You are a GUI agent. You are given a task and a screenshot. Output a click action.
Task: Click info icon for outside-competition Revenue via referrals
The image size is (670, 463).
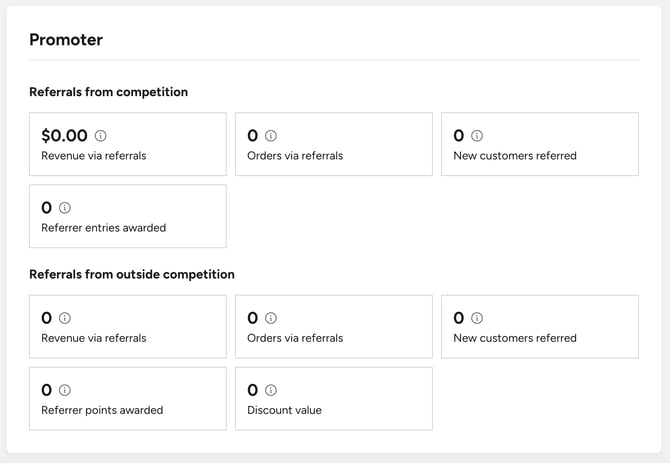click(65, 318)
